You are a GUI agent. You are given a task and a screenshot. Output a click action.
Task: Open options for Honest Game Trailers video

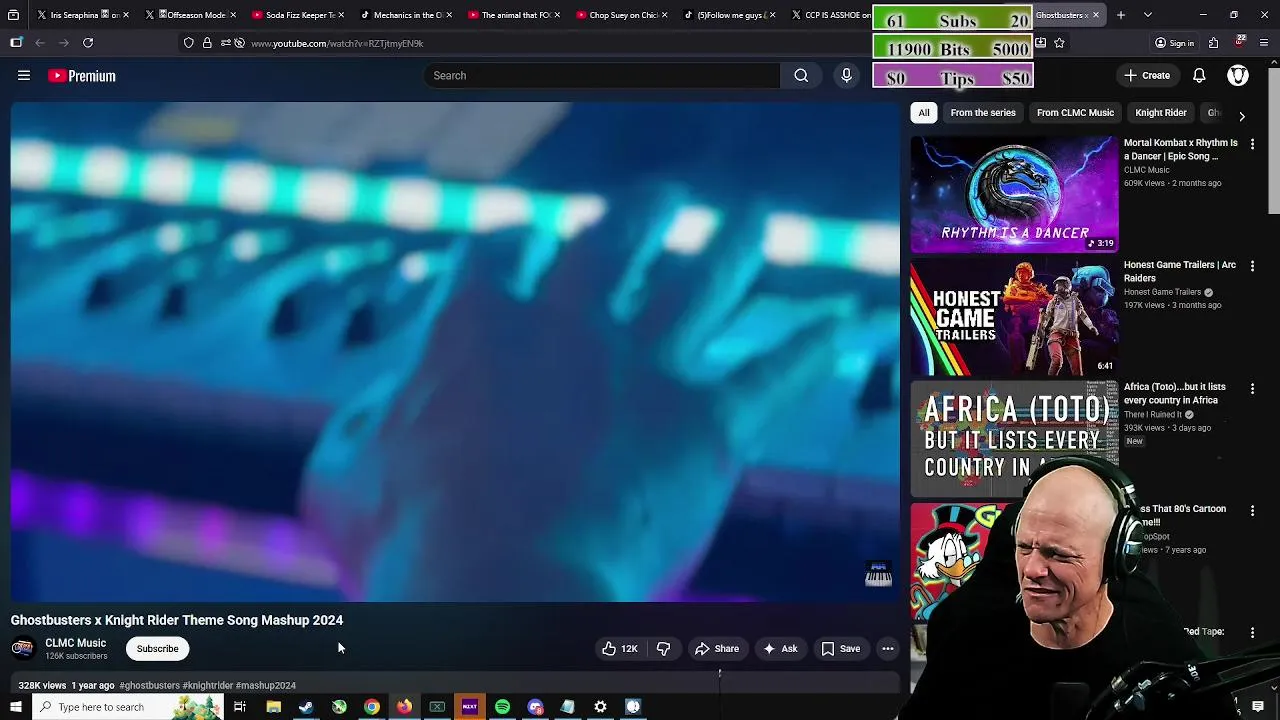[1252, 266]
